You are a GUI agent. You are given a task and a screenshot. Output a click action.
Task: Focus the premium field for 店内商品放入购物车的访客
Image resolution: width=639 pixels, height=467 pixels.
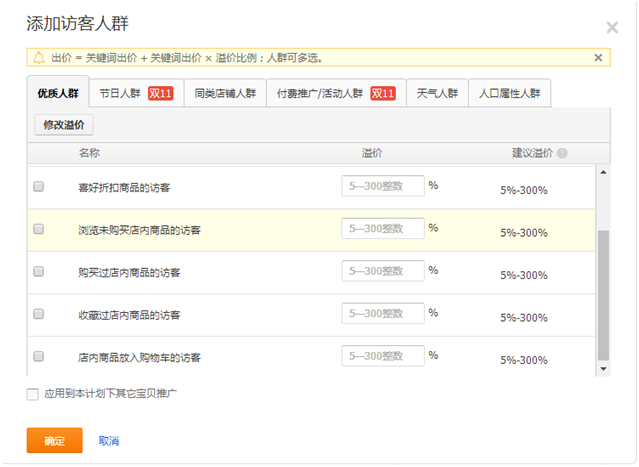point(382,356)
